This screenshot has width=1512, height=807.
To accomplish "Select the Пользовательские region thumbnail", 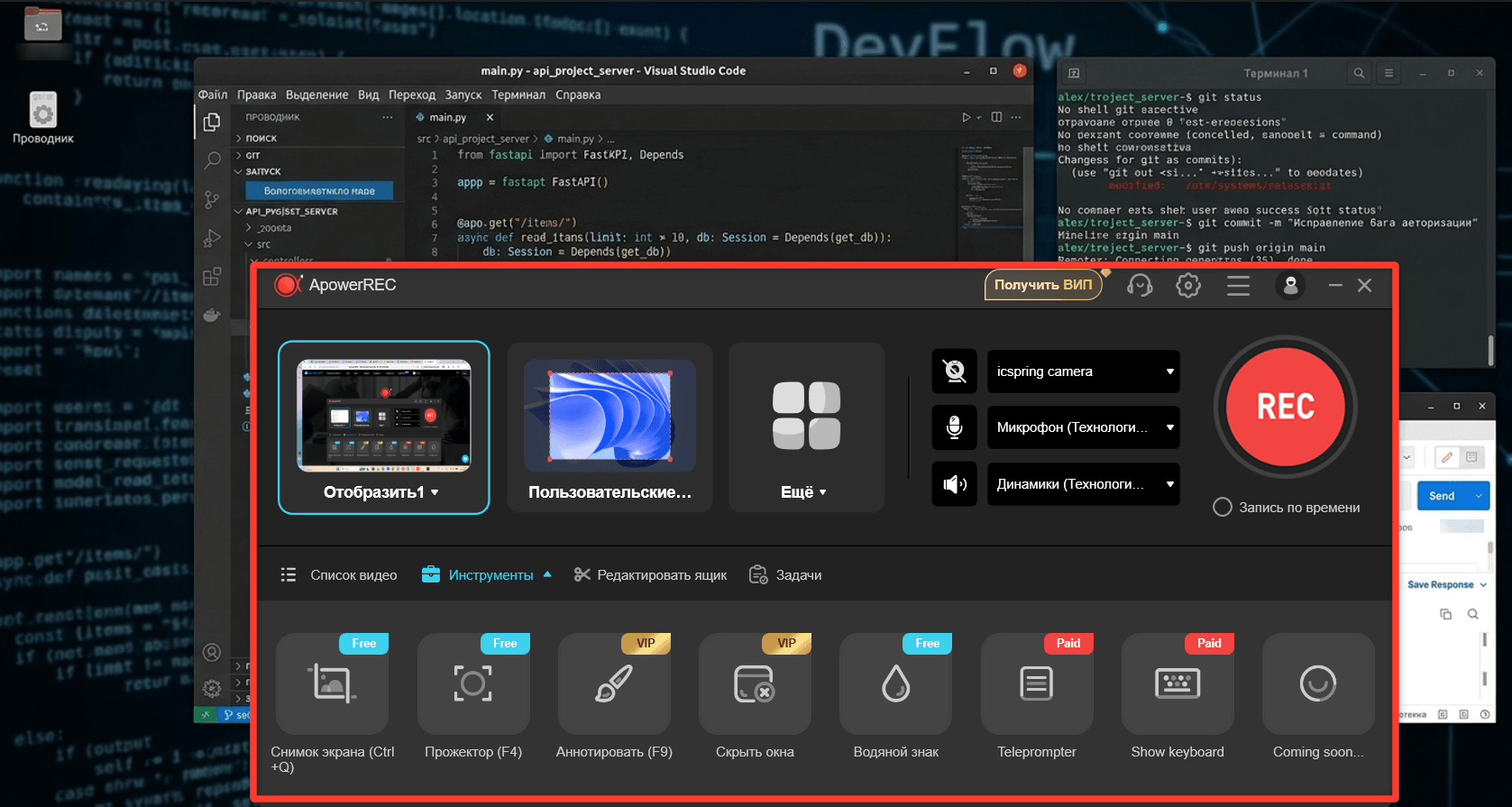I will click(x=609, y=416).
